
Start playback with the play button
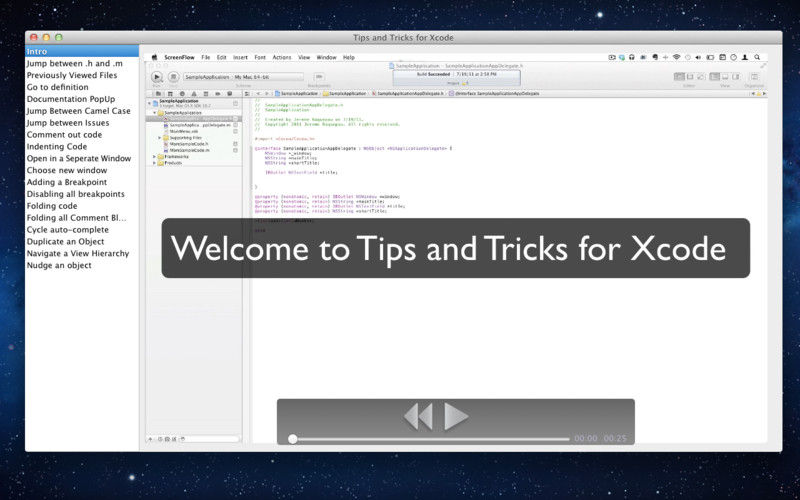[456, 416]
